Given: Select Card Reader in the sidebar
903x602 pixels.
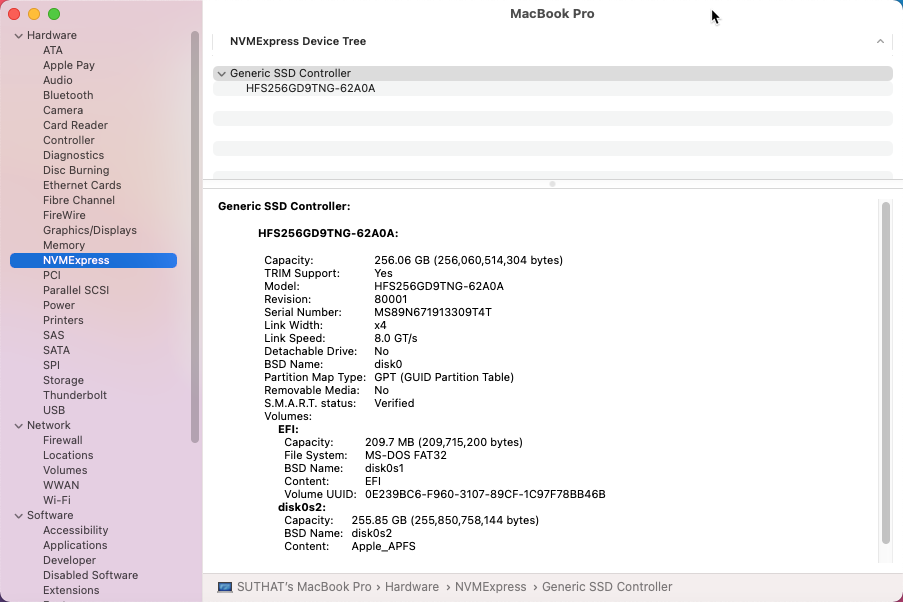Looking at the screenshot, I should pyautogui.click(x=75, y=125).
